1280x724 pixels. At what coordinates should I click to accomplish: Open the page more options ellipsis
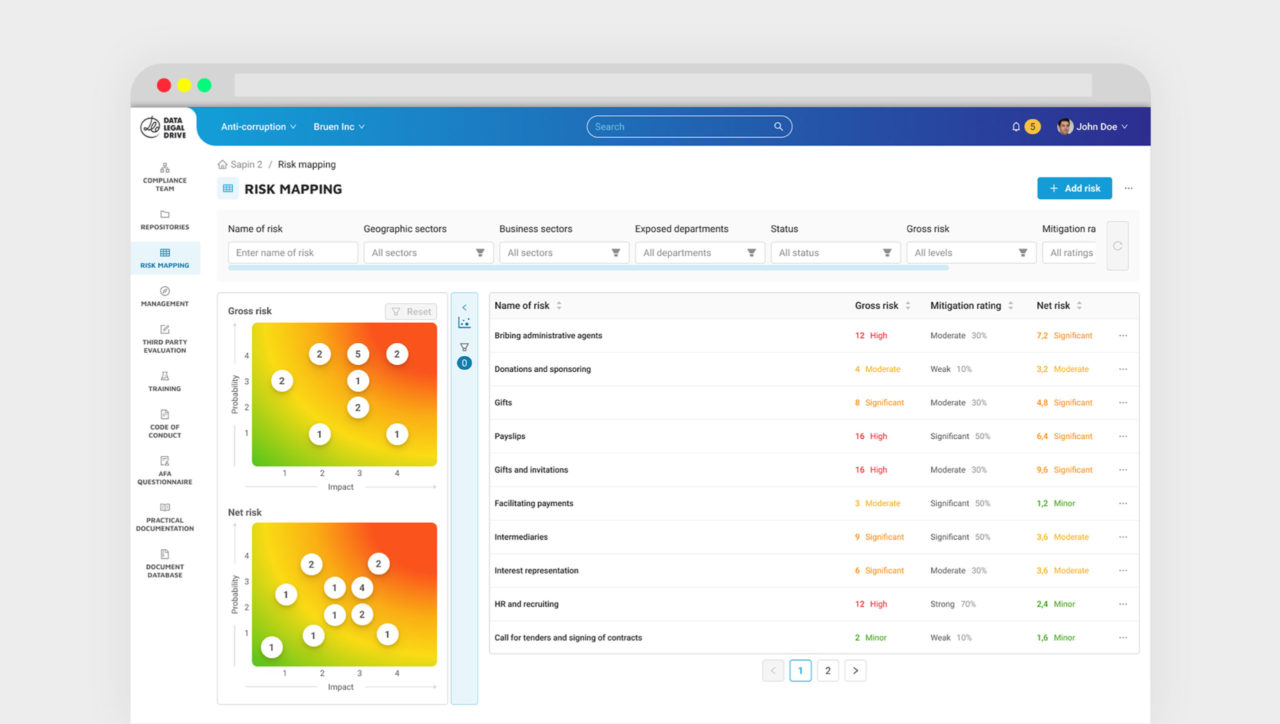point(1128,188)
